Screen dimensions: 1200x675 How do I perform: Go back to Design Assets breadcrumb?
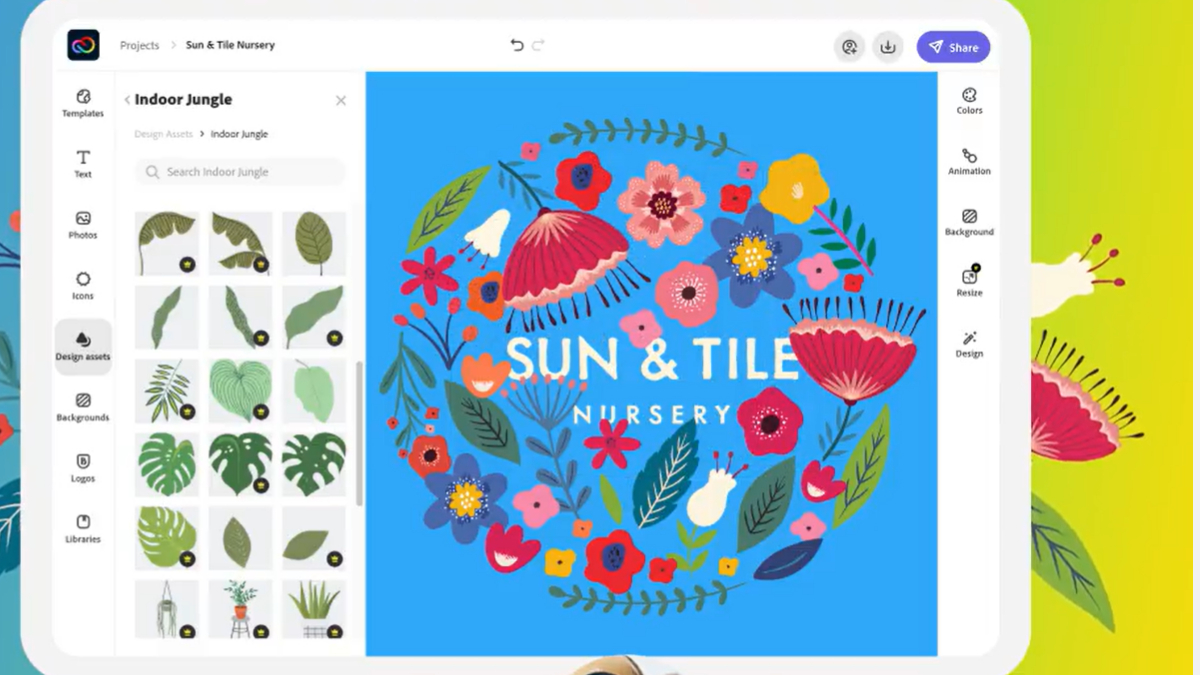tap(163, 133)
